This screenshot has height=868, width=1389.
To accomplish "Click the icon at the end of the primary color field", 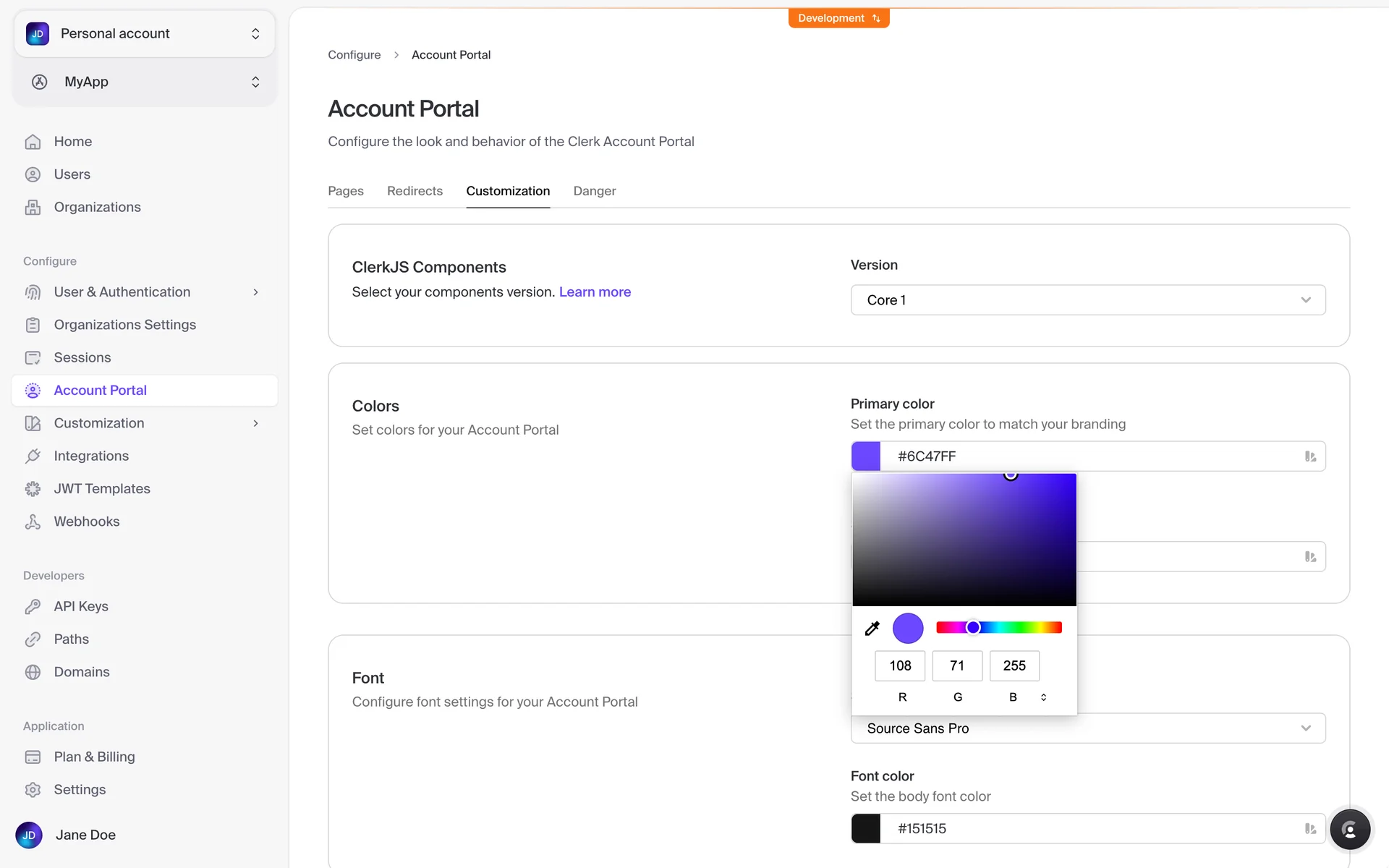I will 1309,456.
